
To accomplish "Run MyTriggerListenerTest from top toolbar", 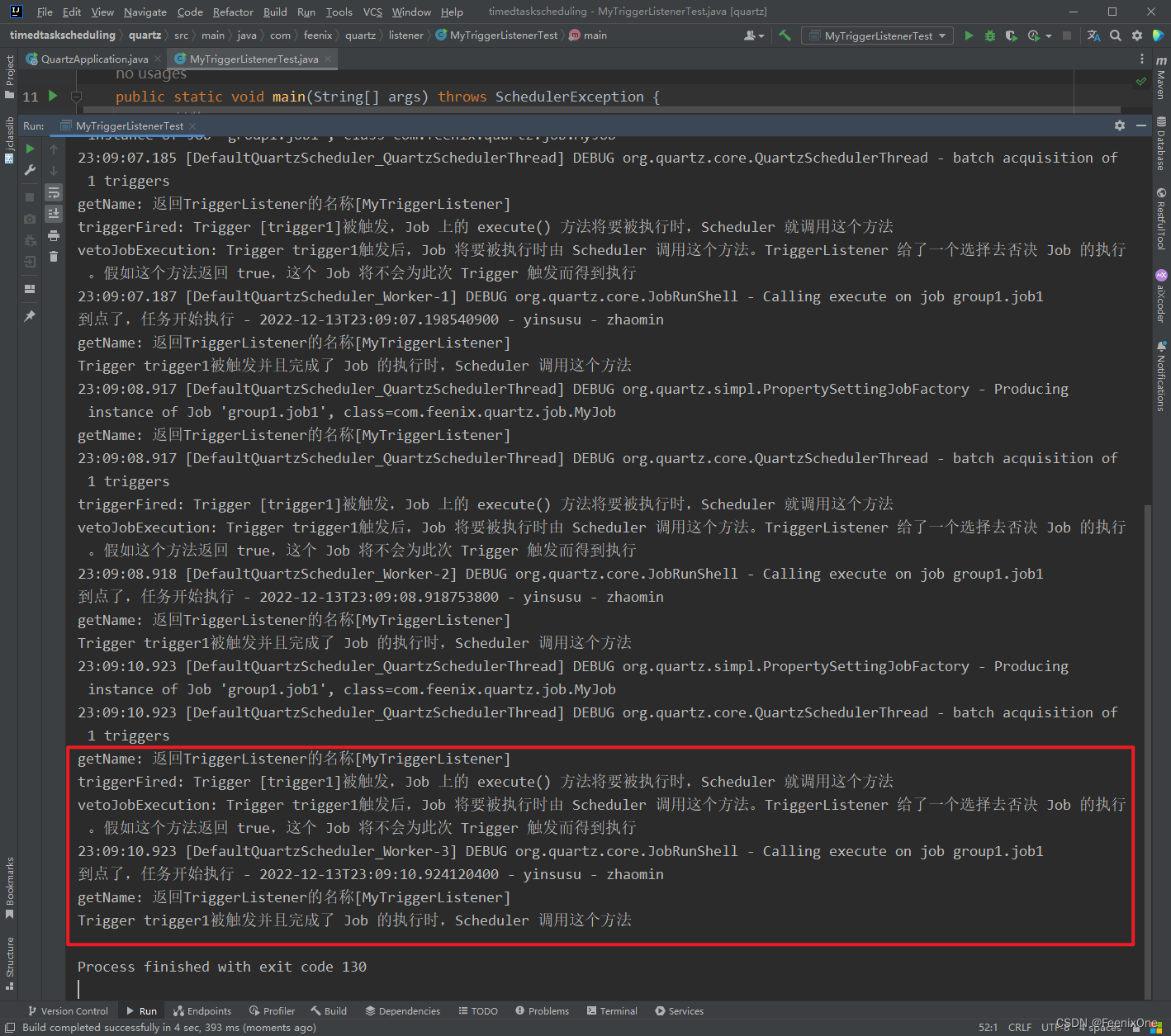I will pyautogui.click(x=970, y=35).
